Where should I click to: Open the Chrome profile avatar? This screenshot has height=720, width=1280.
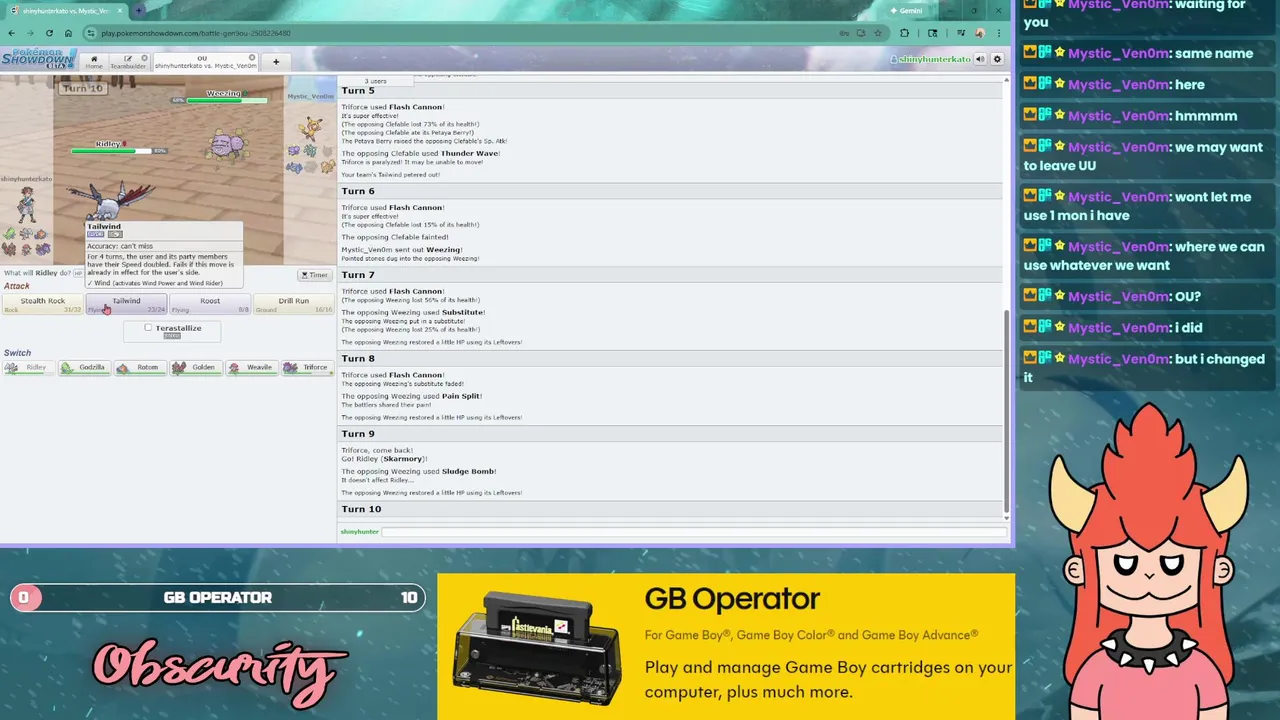980,33
